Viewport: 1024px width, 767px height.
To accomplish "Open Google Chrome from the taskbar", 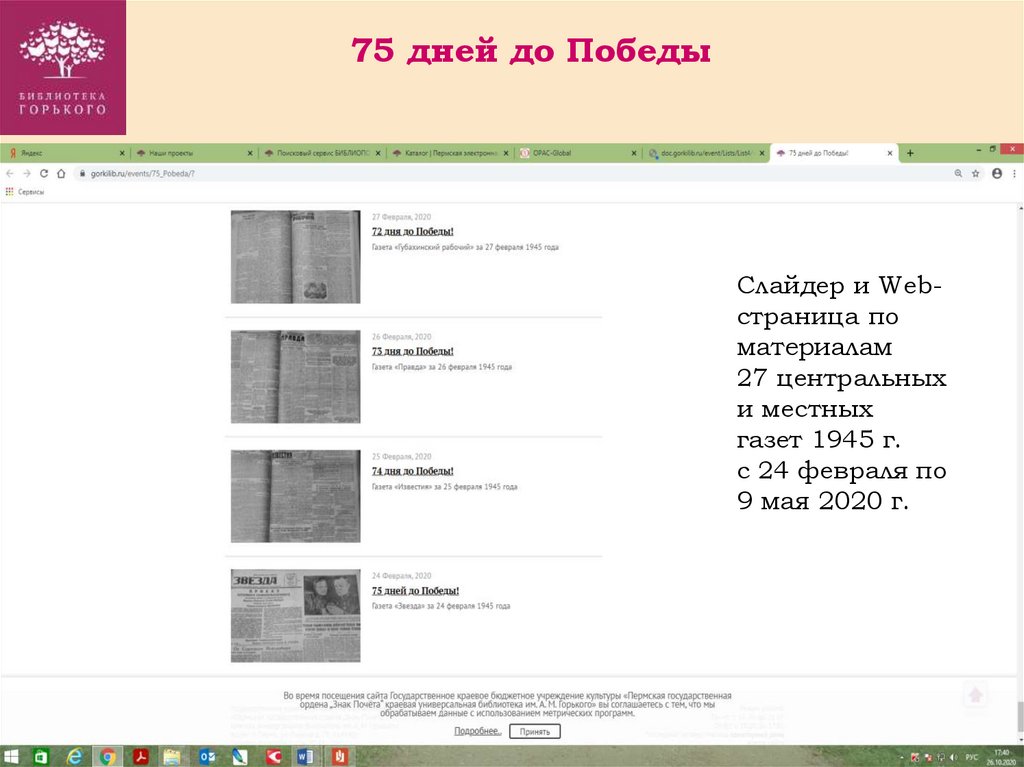I will point(108,756).
